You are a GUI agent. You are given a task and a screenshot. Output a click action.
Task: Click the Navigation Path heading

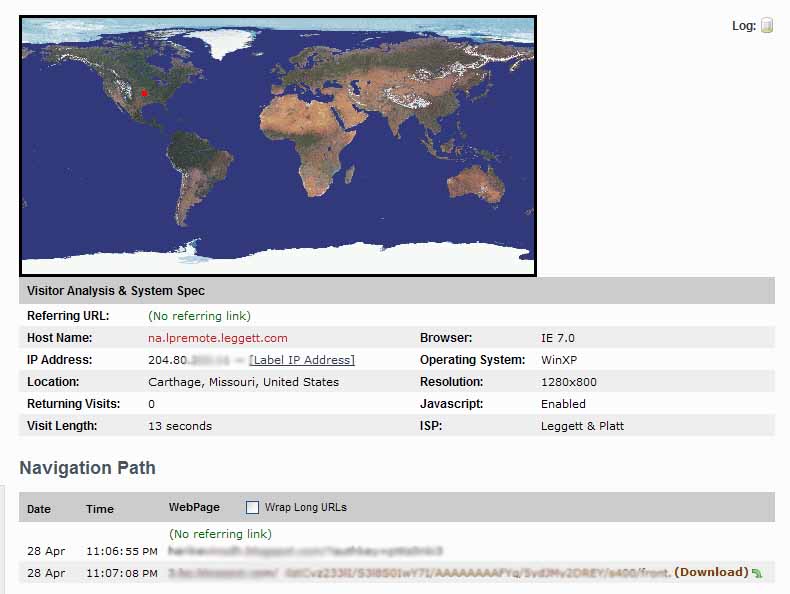(x=88, y=468)
